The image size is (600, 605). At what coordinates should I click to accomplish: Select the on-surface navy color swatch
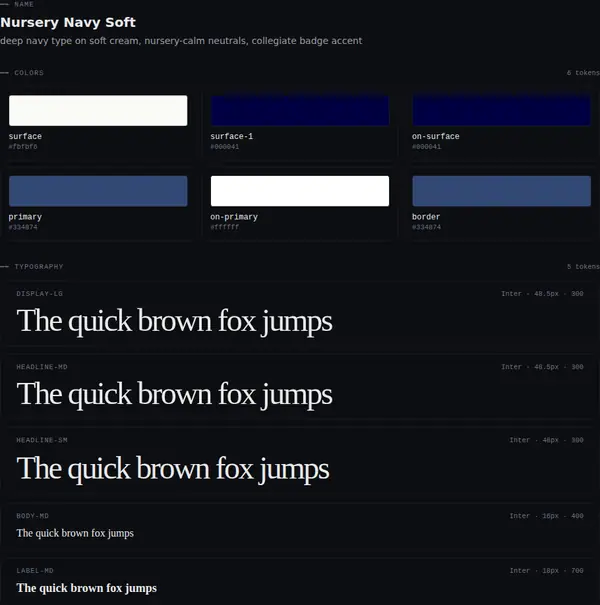point(501,110)
